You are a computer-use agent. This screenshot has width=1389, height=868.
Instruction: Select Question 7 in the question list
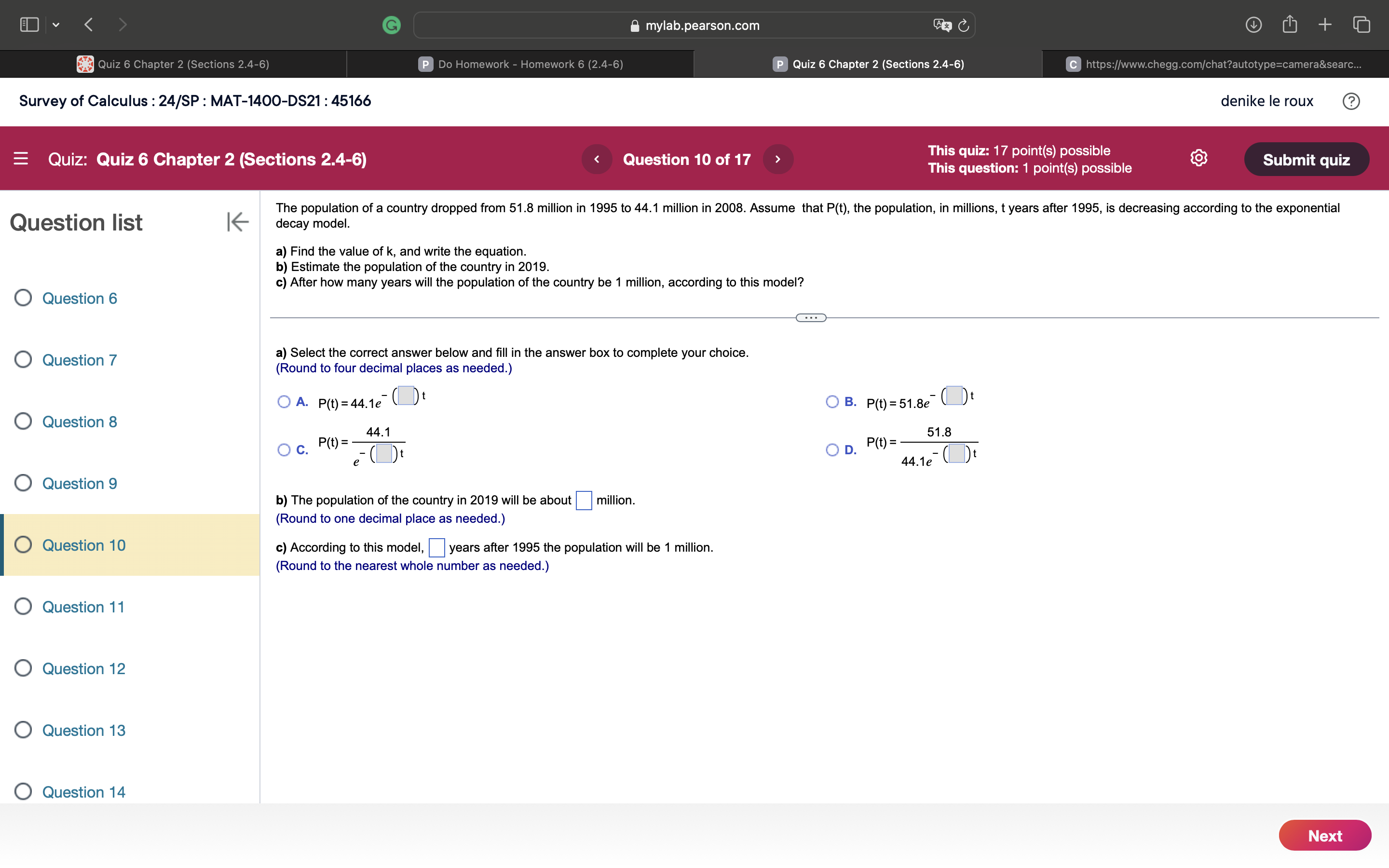point(80,360)
